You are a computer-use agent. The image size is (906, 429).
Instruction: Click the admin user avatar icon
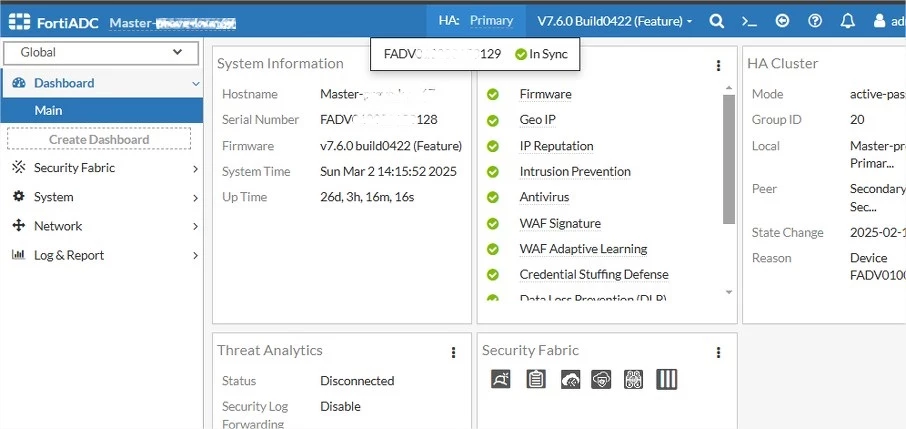879,21
